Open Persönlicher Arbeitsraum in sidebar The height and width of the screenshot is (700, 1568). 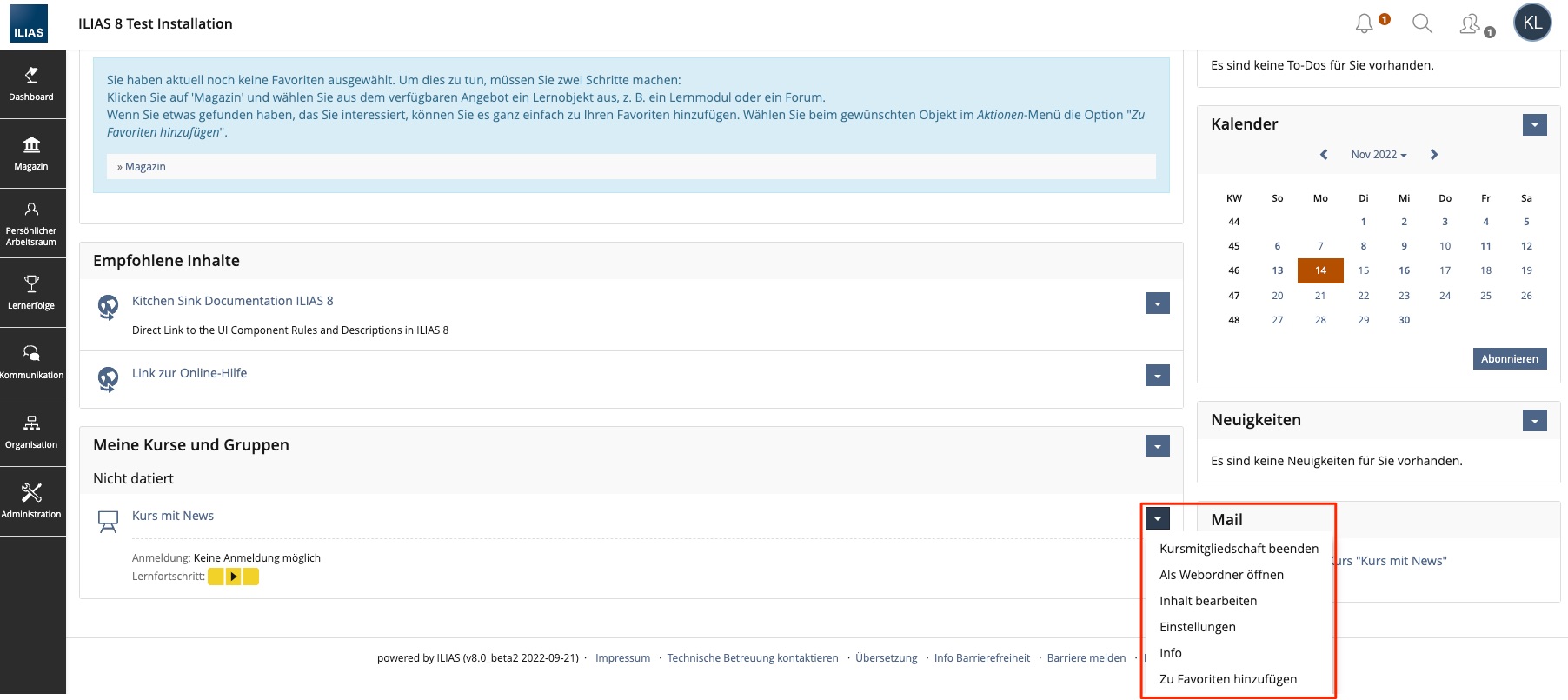click(x=31, y=223)
